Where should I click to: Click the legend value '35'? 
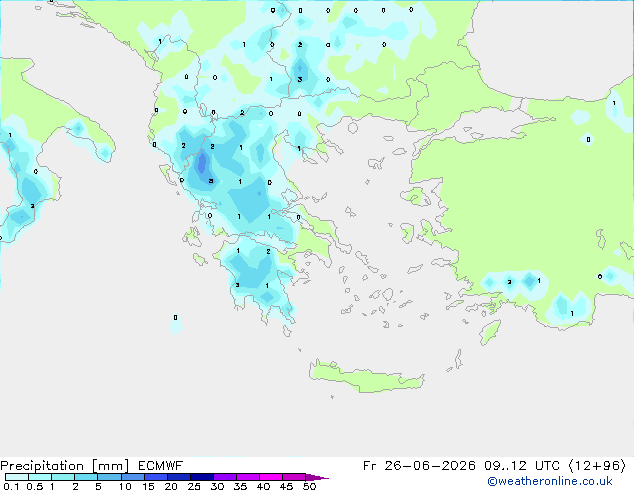[240, 486]
